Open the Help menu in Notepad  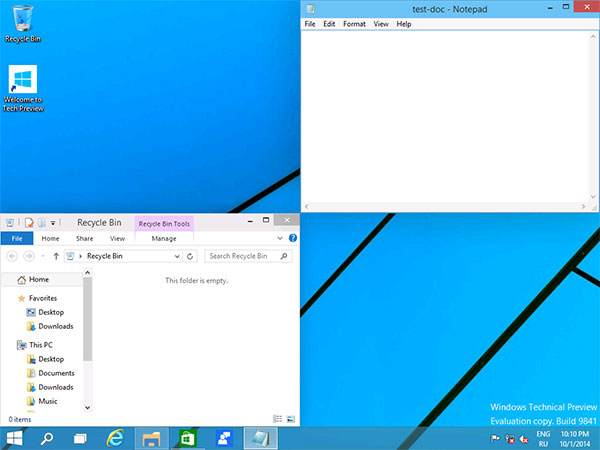(404, 24)
